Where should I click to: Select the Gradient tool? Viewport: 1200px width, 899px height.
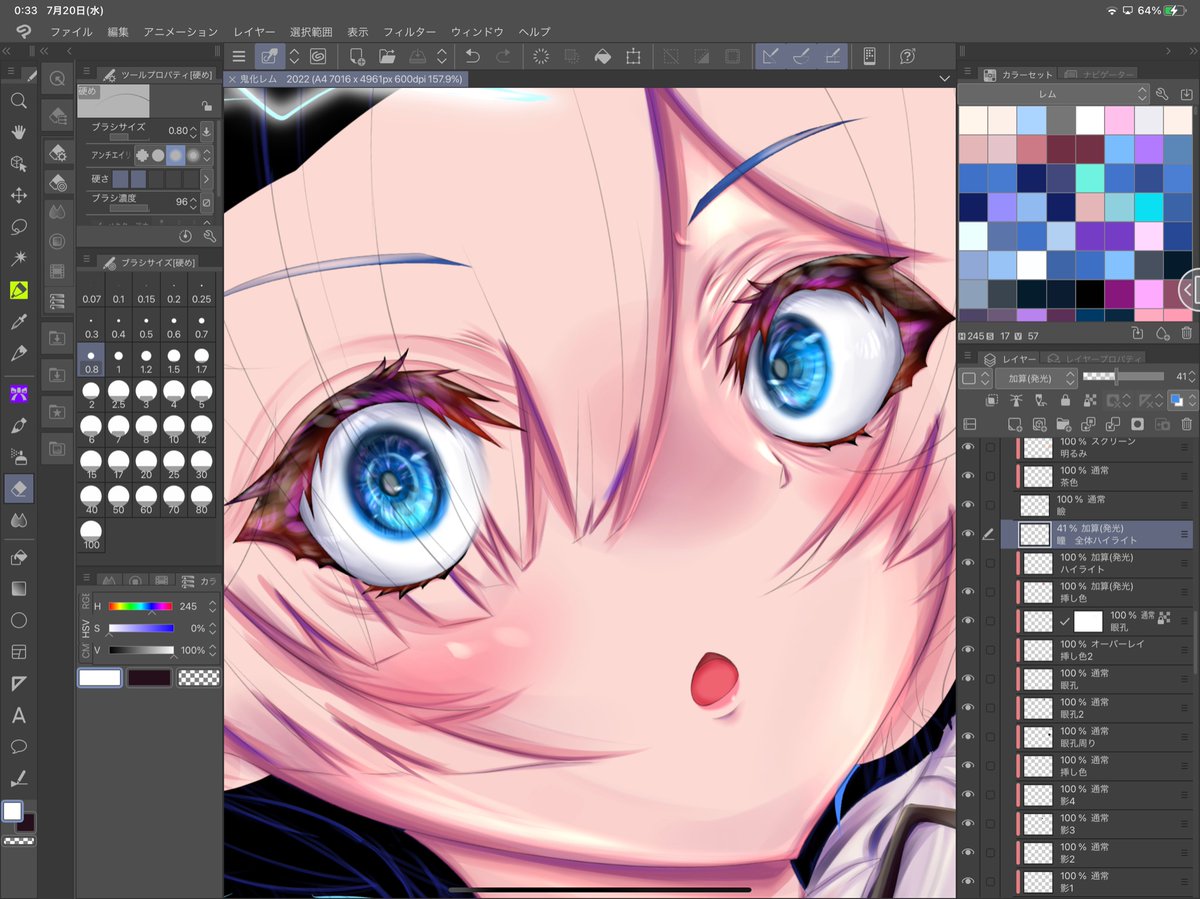pos(18,589)
